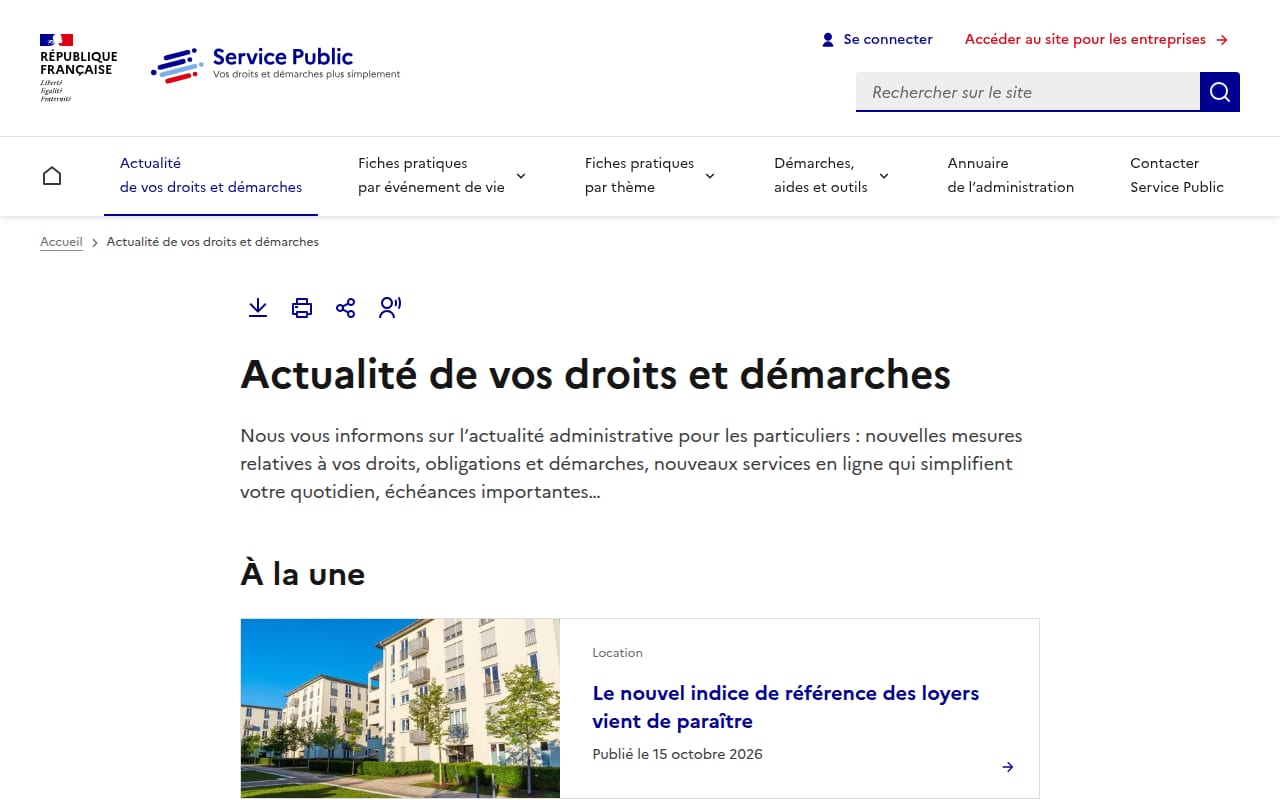Open the Service Public logo homepage
Viewport: 1280px width, 800px height.
point(276,65)
